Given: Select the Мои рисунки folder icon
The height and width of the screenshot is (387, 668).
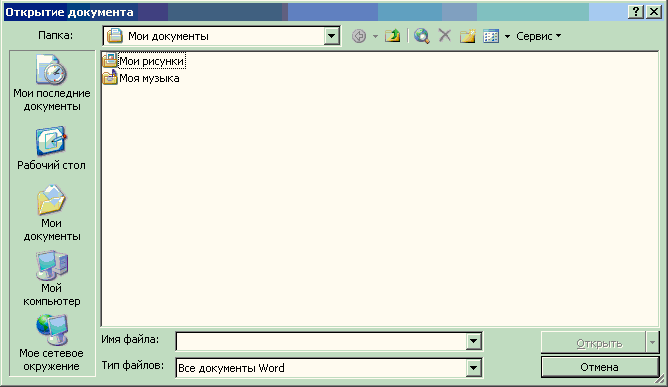Looking at the screenshot, I should point(110,61).
